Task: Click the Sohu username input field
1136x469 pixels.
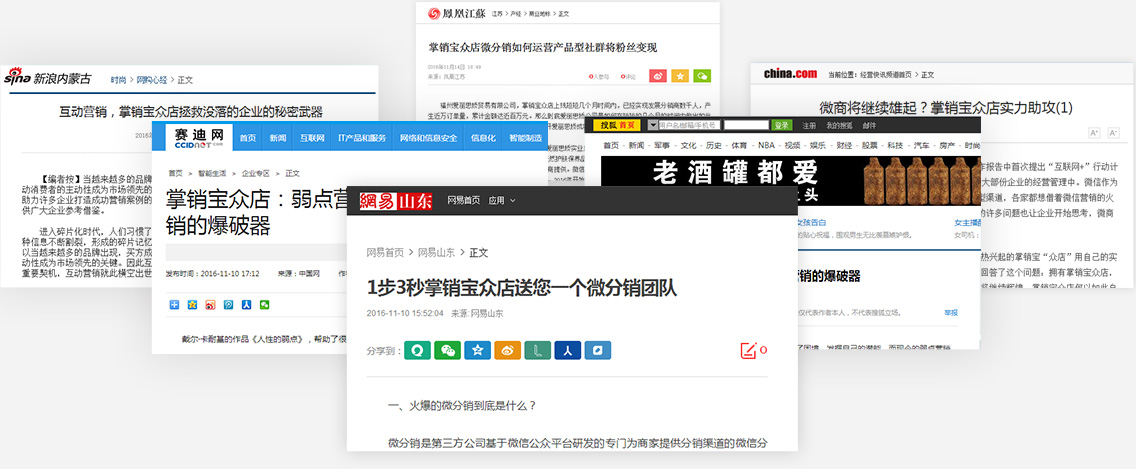Action: pyautogui.click(x=690, y=125)
